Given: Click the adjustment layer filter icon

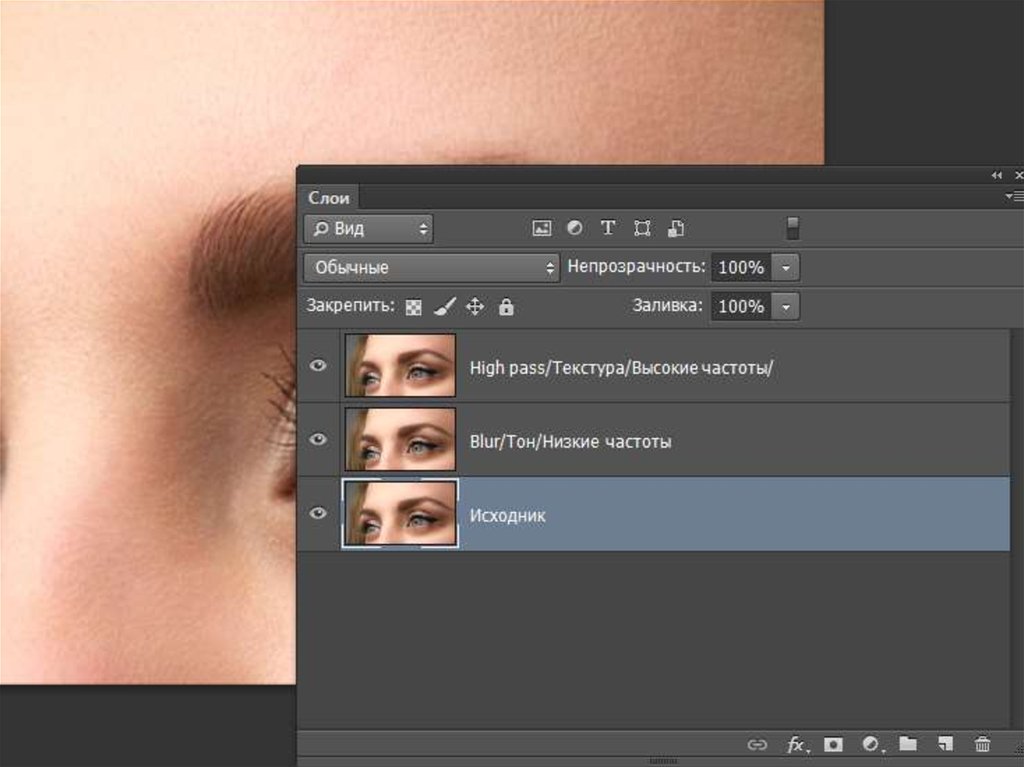Looking at the screenshot, I should tap(574, 228).
